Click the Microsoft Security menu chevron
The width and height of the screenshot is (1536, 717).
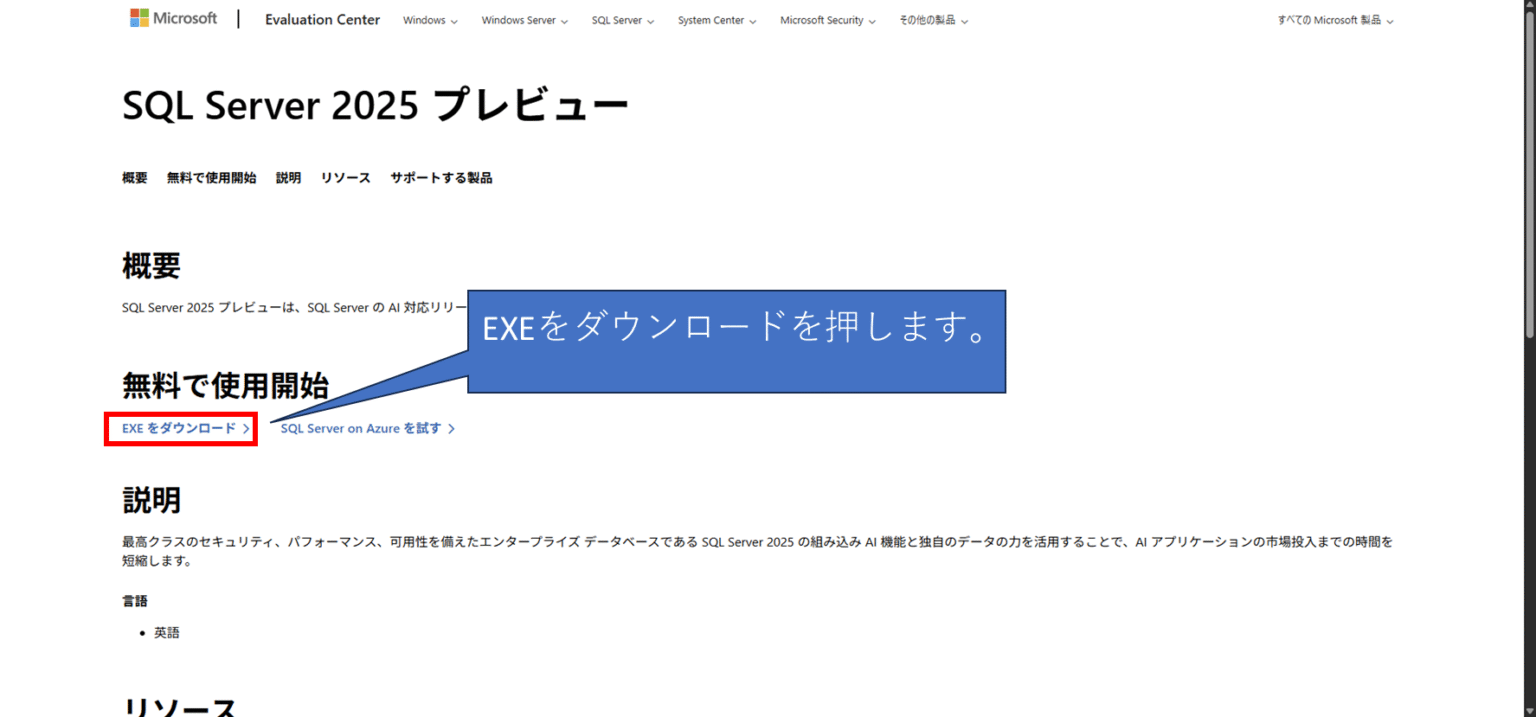(x=872, y=20)
